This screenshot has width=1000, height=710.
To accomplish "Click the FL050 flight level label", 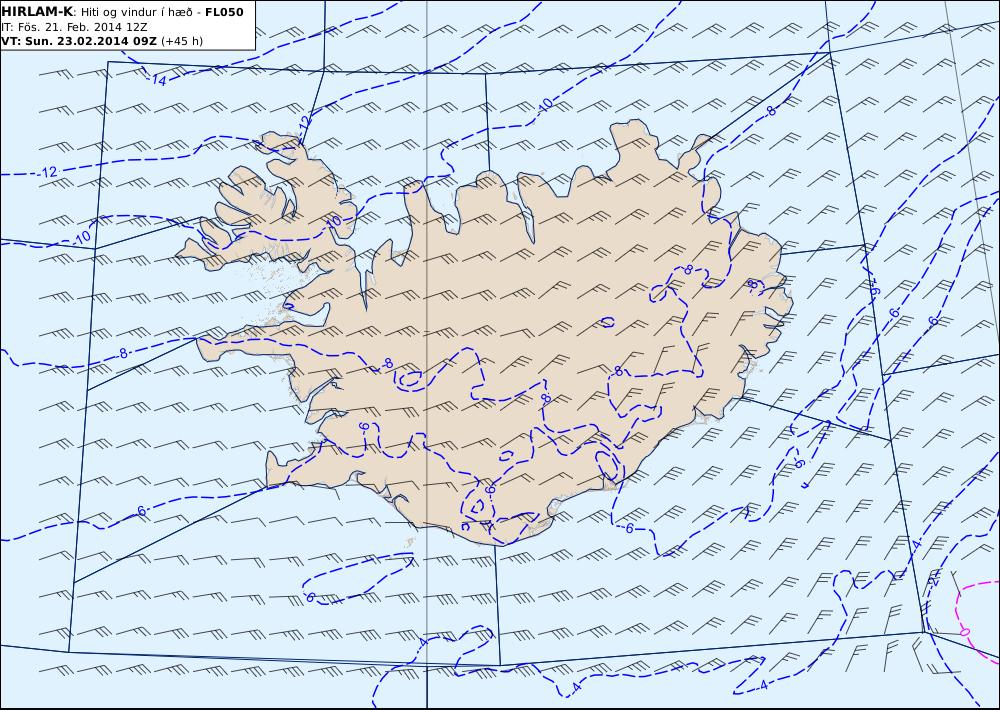I will coord(224,12).
